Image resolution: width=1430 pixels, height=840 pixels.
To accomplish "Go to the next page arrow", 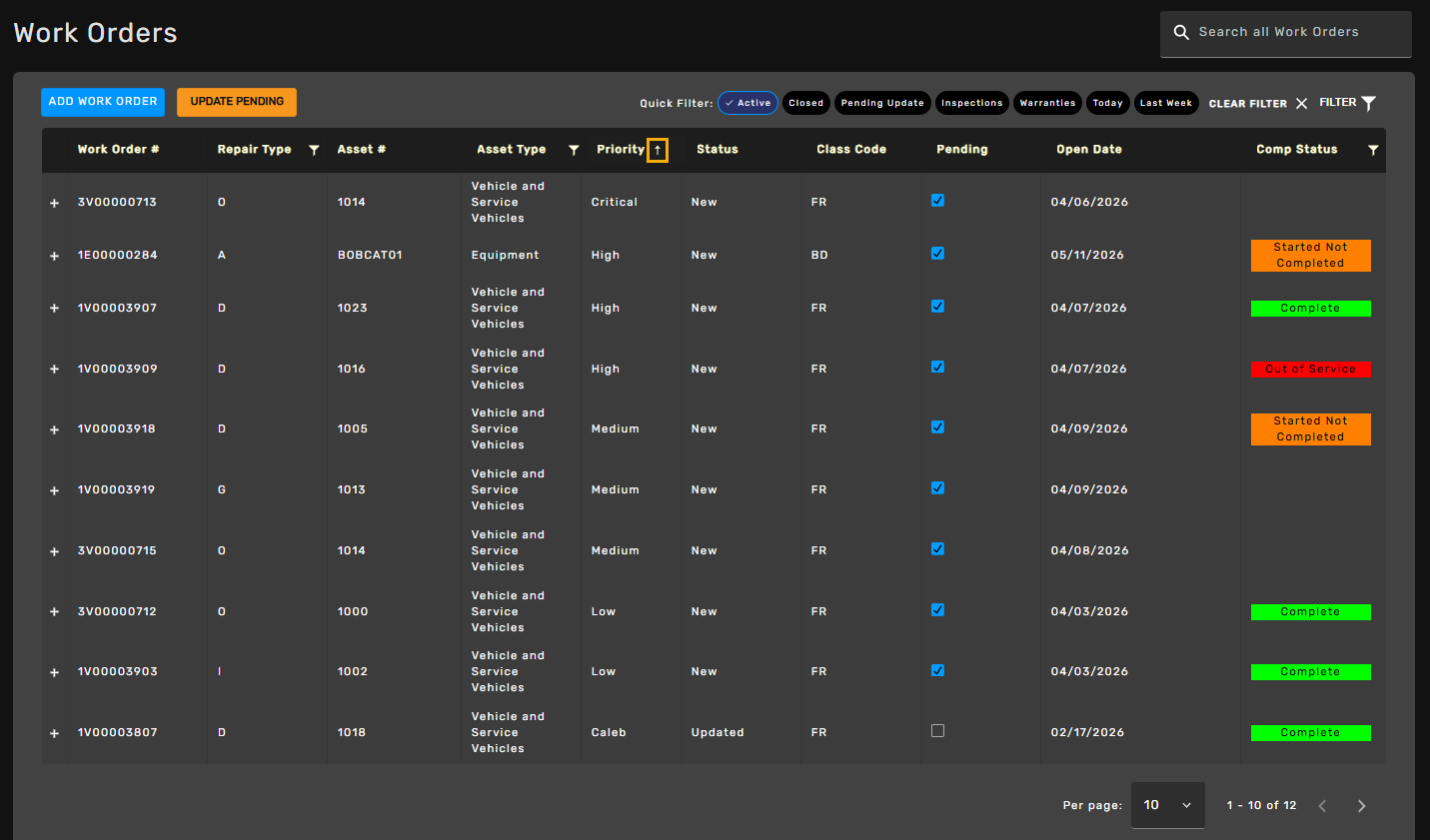I will click(x=1361, y=806).
